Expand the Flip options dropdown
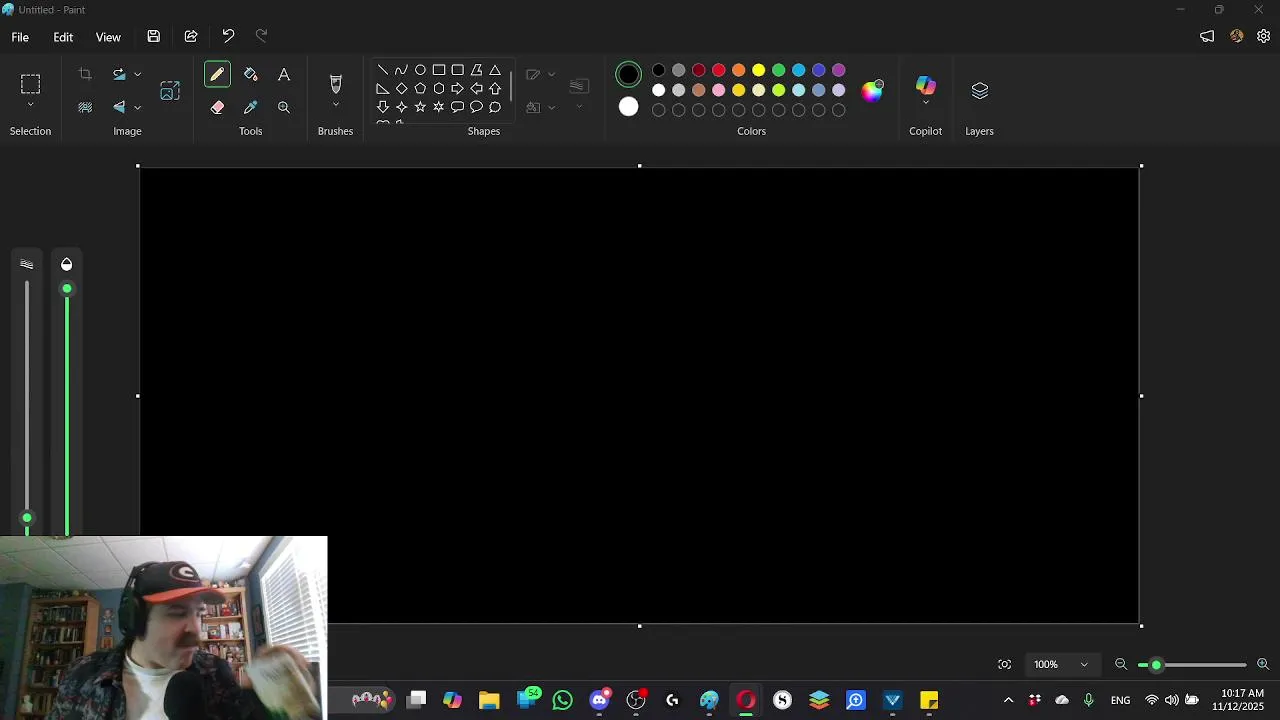This screenshot has width=1280, height=720. pos(138,108)
